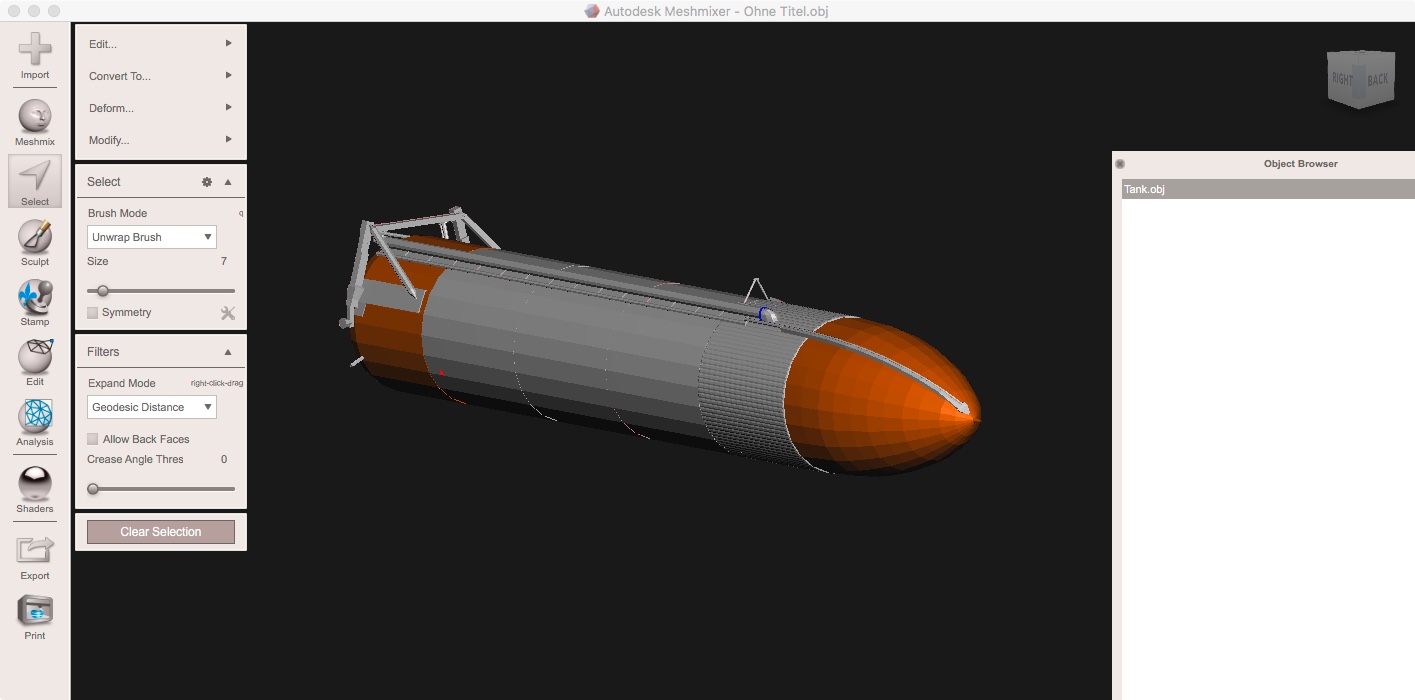The image size is (1415, 700).
Task: Open the Stamp tool
Action: pos(34,300)
